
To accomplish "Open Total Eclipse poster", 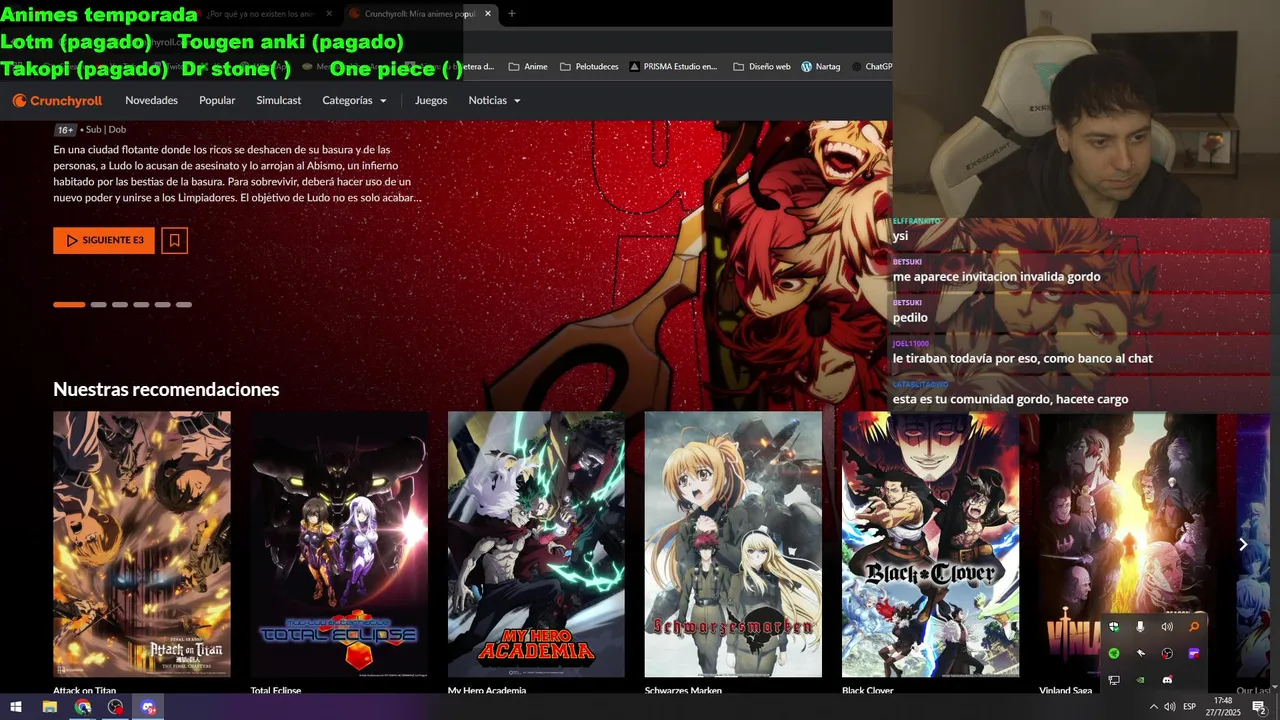I will [x=339, y=544].
